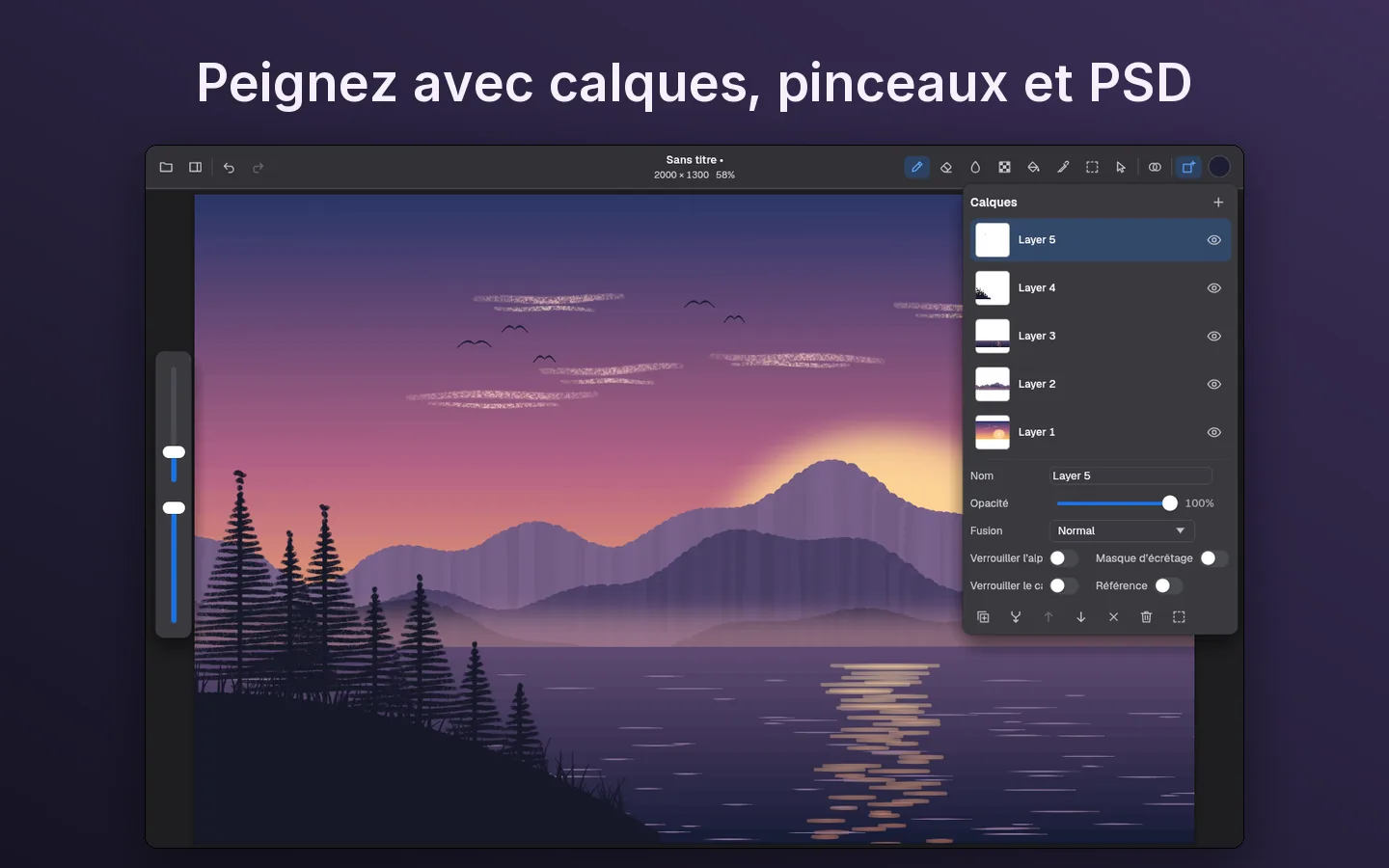Select layer contents dashed square icon
This screenshot has height=868, width=1389.
click(1179, 617)
